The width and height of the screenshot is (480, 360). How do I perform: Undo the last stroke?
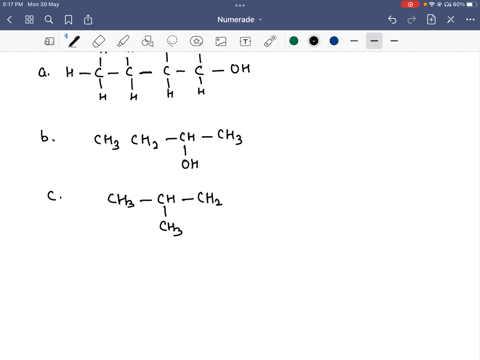[392, 20]
